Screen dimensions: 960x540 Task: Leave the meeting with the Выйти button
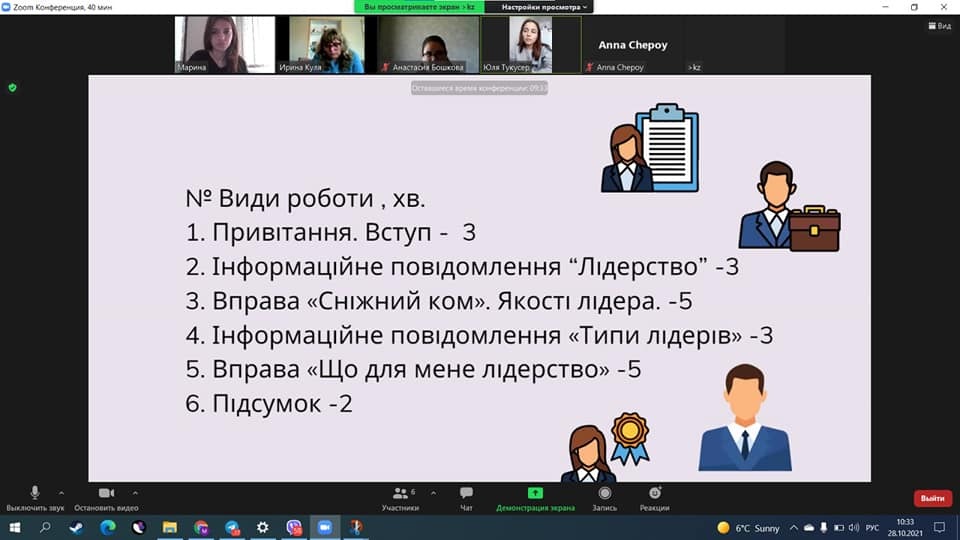point(932,498)
